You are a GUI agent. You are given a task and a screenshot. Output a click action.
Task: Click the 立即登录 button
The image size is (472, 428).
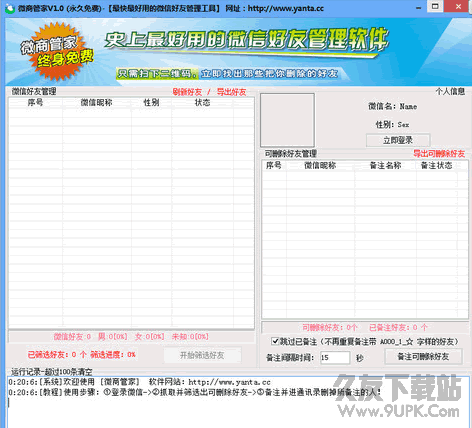398,140
